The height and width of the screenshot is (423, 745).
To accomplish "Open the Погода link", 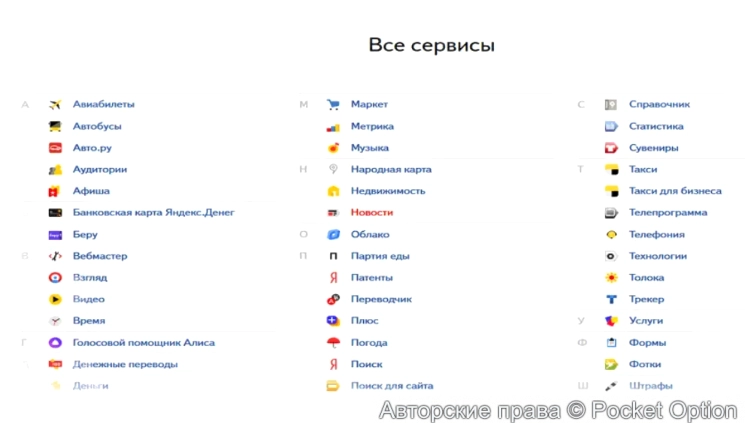I will point(369,342).
